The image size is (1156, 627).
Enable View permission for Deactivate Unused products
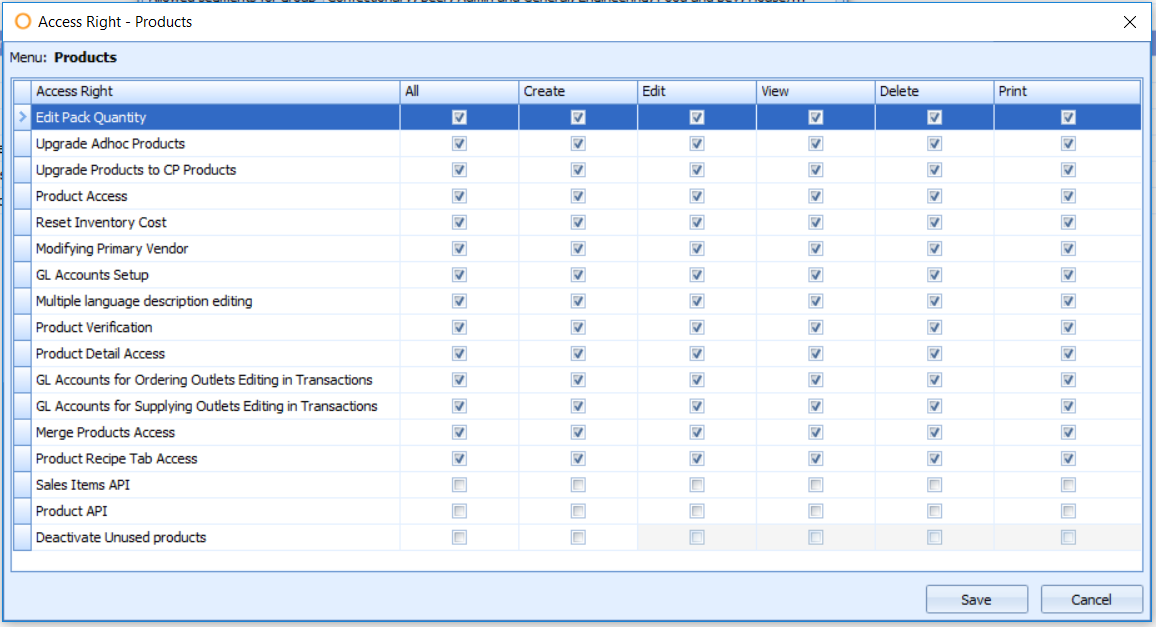pos(815,537)
